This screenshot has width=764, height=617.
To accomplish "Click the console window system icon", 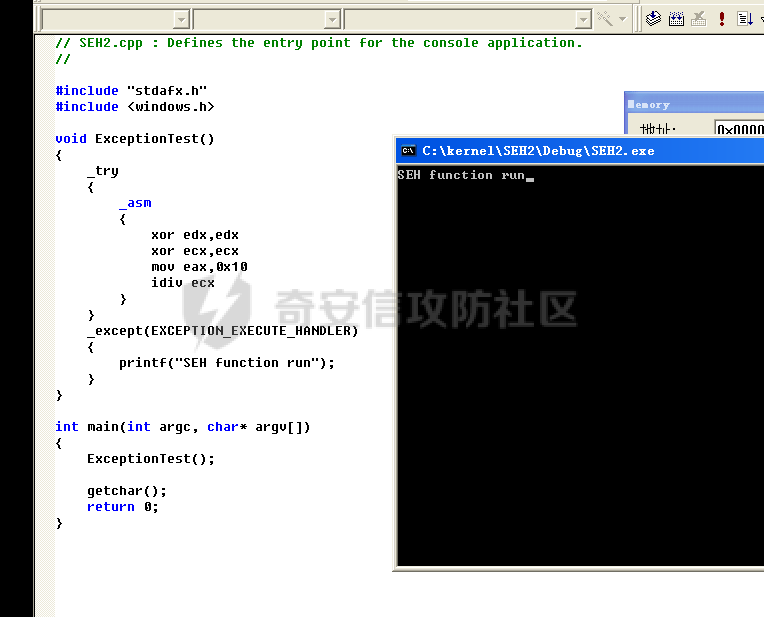I will point(408,151).
